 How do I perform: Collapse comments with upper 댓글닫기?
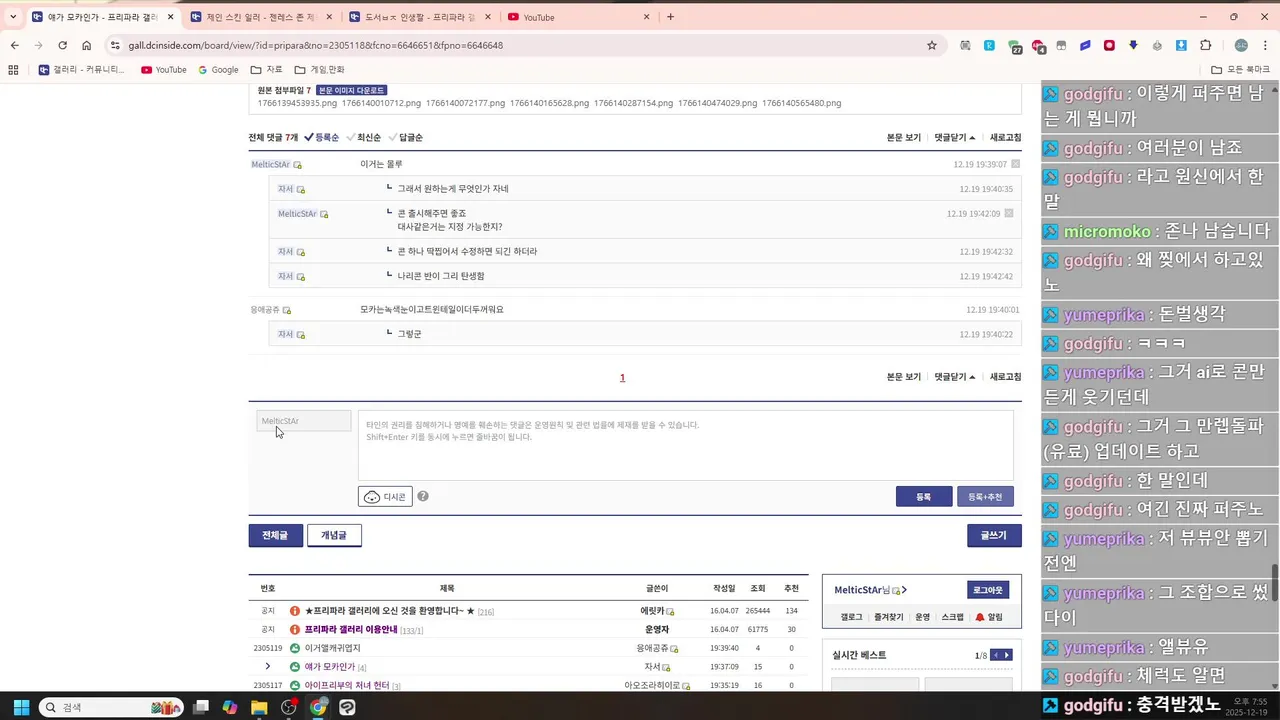pyautogui.click(x=955, y=137)
